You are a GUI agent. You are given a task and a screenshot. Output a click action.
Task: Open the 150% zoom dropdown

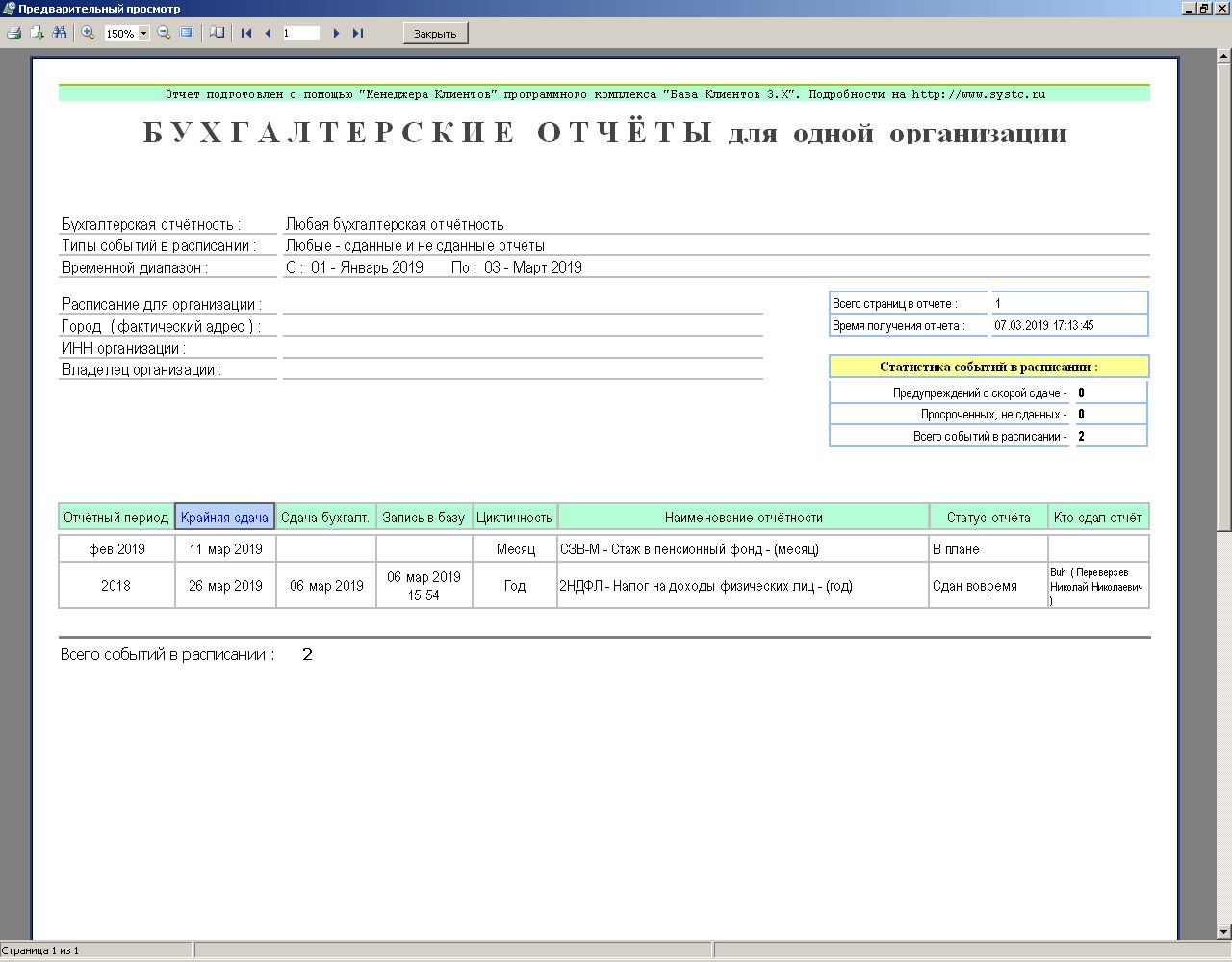pos(144,34)
